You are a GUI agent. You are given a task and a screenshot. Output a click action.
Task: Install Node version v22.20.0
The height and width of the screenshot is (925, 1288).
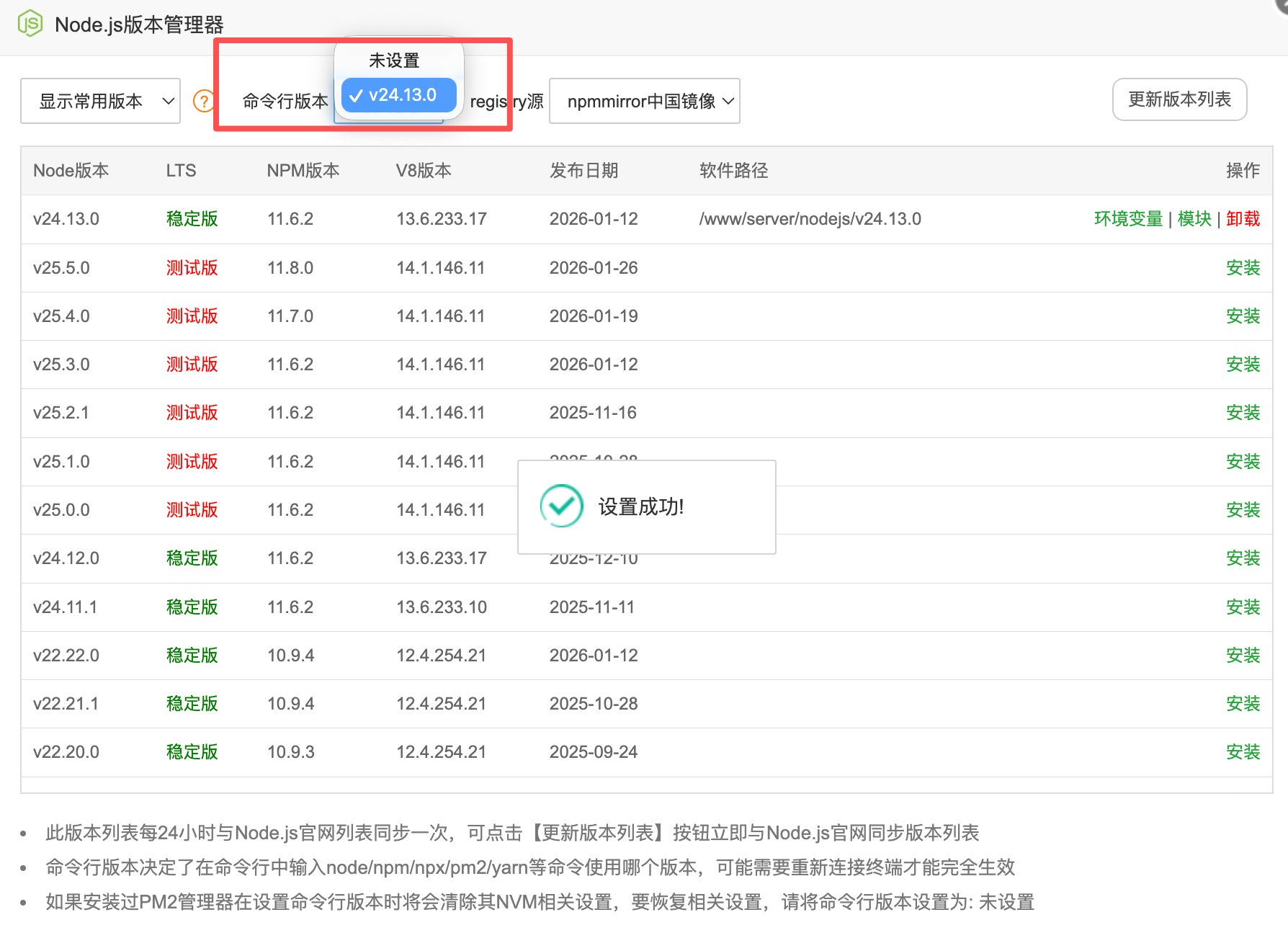[1243, 752]
